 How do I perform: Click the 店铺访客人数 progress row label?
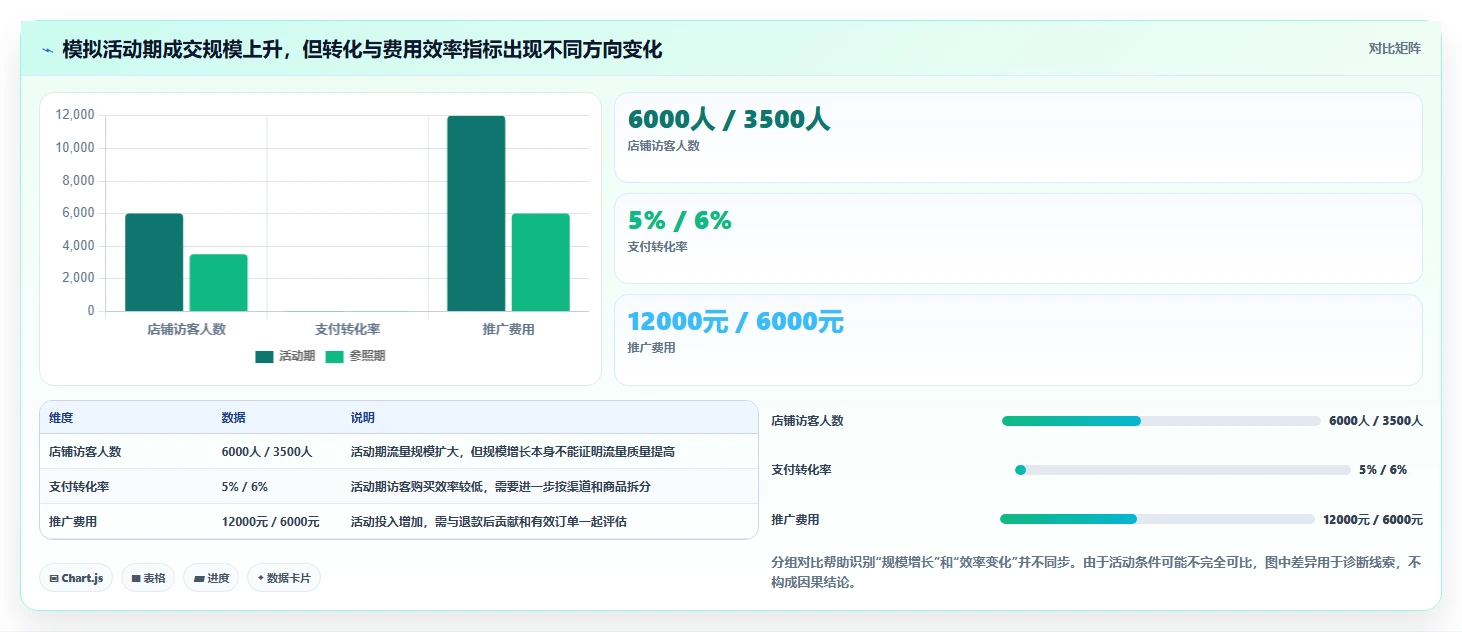pos(807,421)
